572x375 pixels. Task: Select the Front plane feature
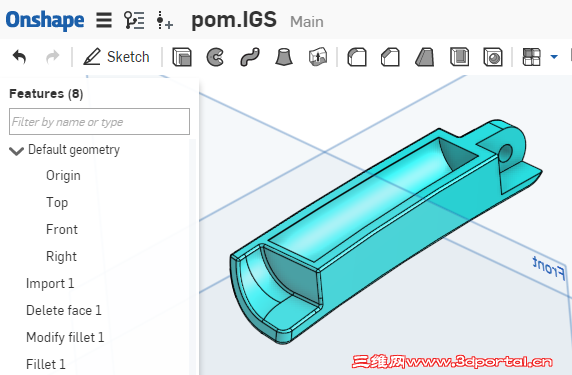[x=62, y=229]
